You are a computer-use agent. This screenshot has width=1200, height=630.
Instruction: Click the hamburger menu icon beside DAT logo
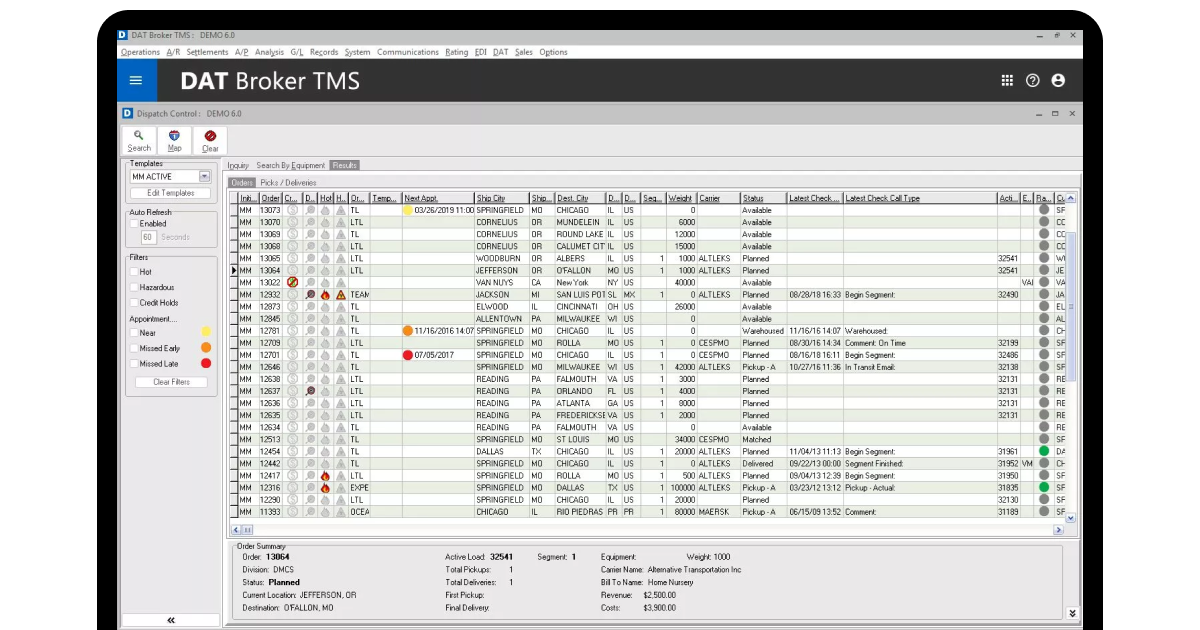pos(136,81)
